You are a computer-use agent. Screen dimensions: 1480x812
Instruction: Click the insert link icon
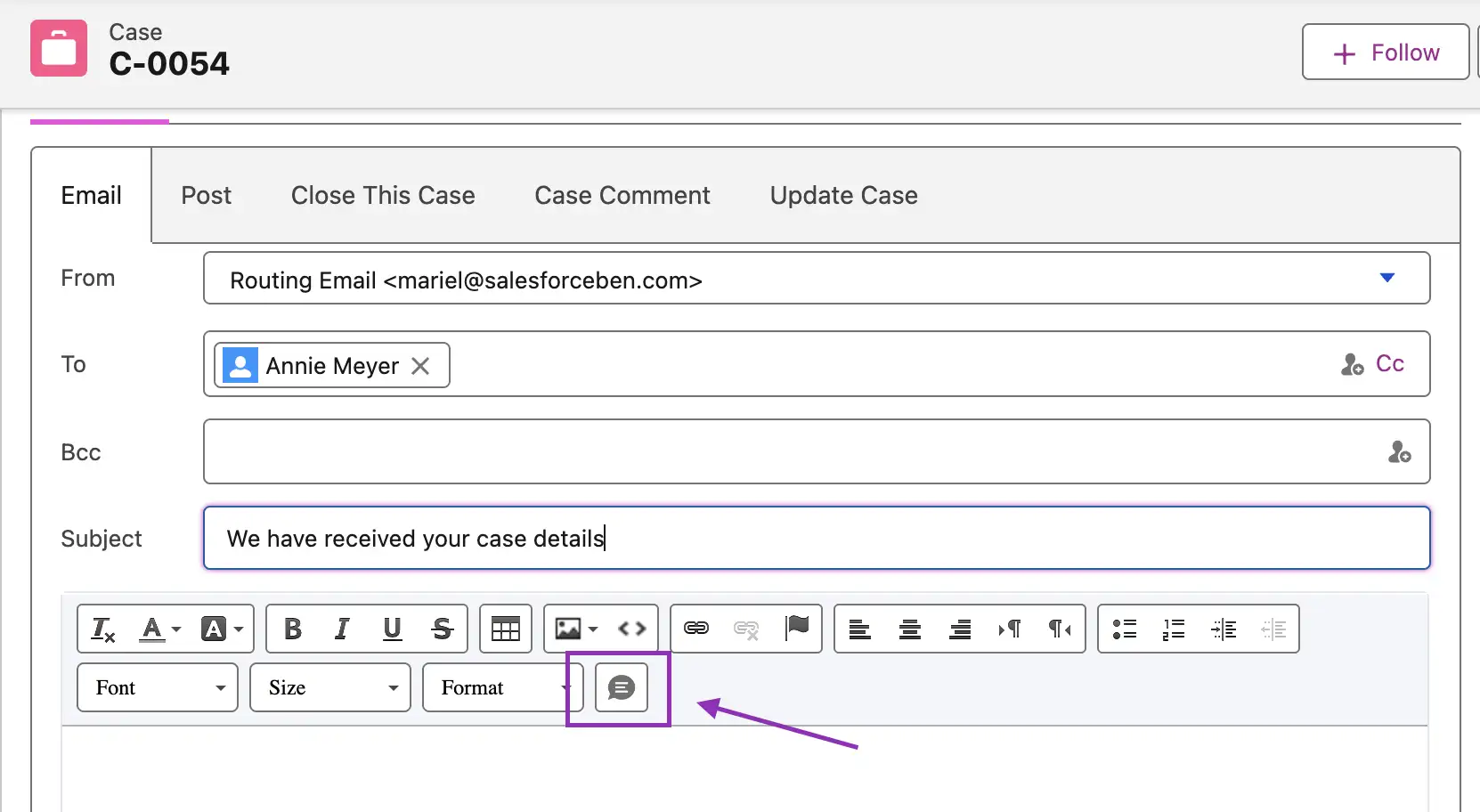[x=695, y=629]
